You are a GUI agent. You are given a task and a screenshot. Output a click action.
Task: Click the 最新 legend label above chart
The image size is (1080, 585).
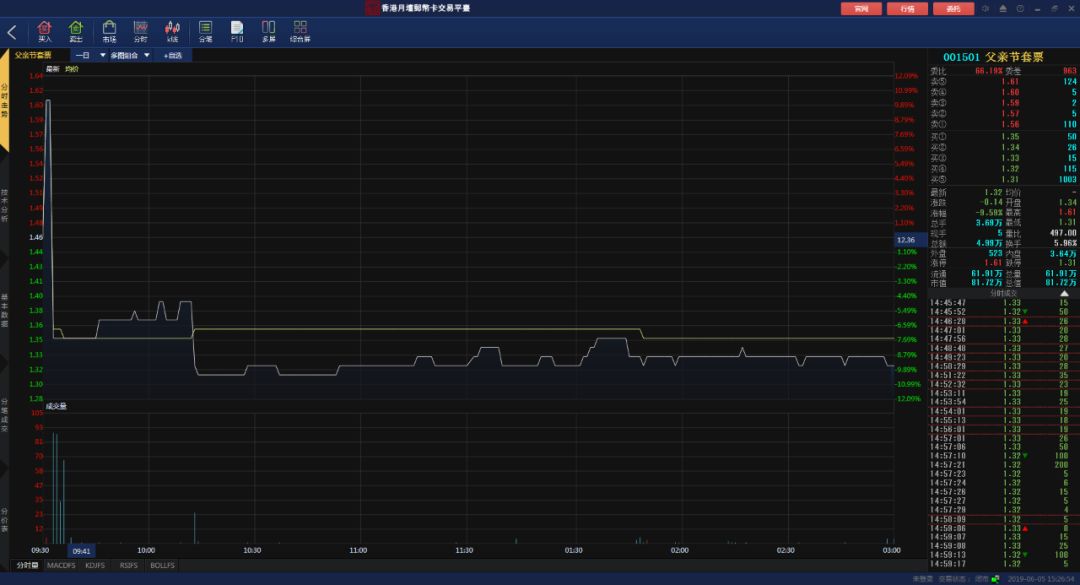52,69
